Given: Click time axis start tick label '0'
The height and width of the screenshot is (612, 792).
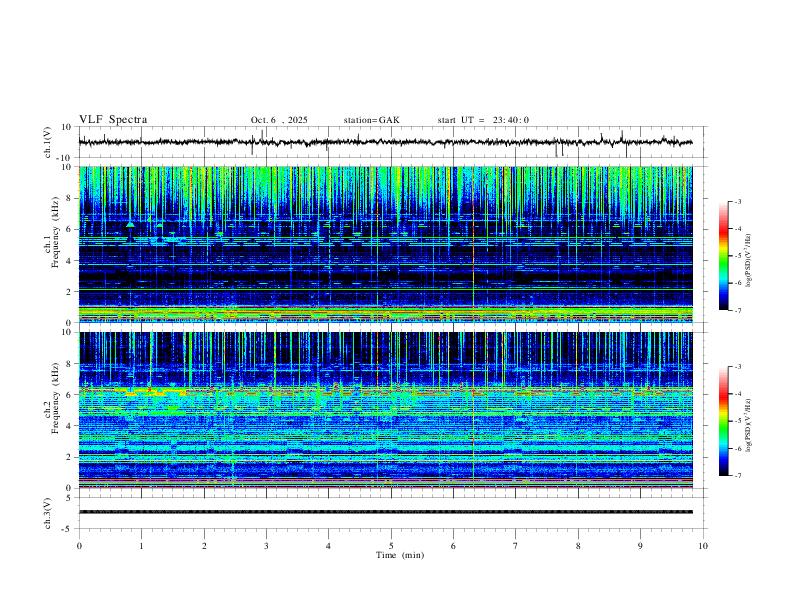Looking at the screenshot, I should 79,546.
